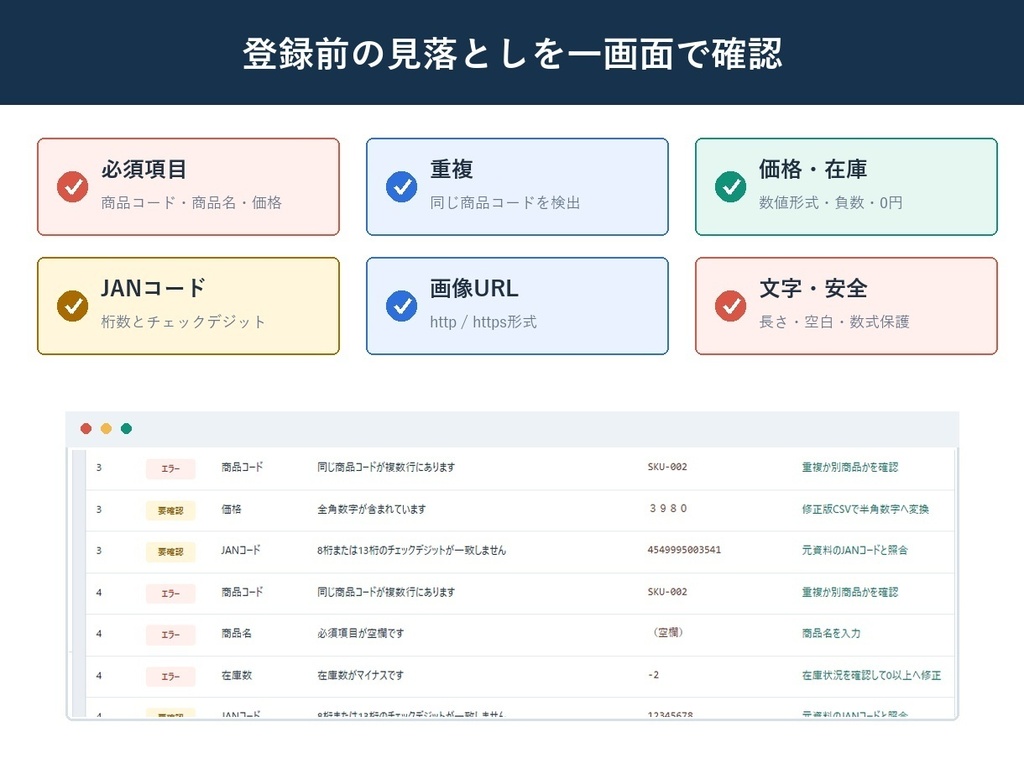Select the 重複 card title
Viewport: 1024px width, 769px height.
pos(451,169)
